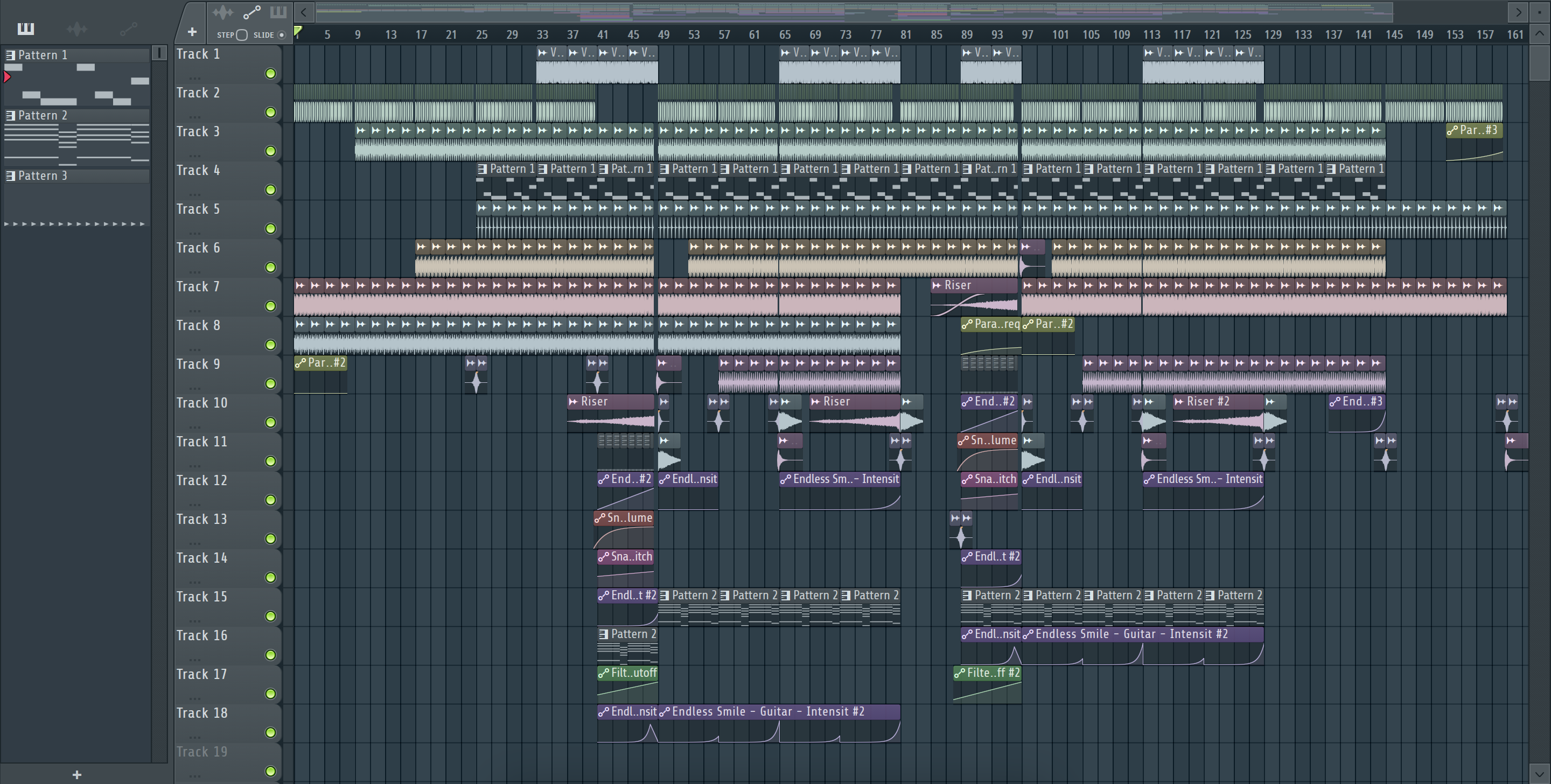The width and height of the screenshot is (1551, 784).
Task: Focus audio clips via the waveform icon above STEP
Action: tap(223, 12)
